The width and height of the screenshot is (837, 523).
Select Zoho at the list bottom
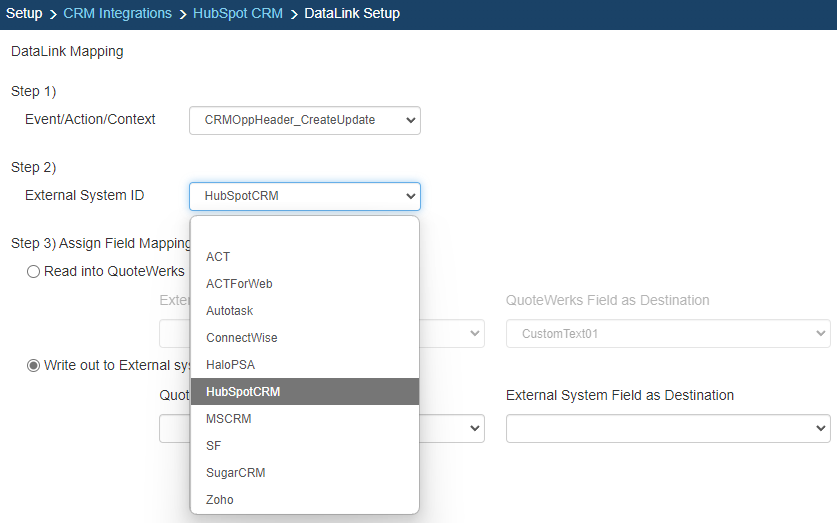tap(219, 500)
